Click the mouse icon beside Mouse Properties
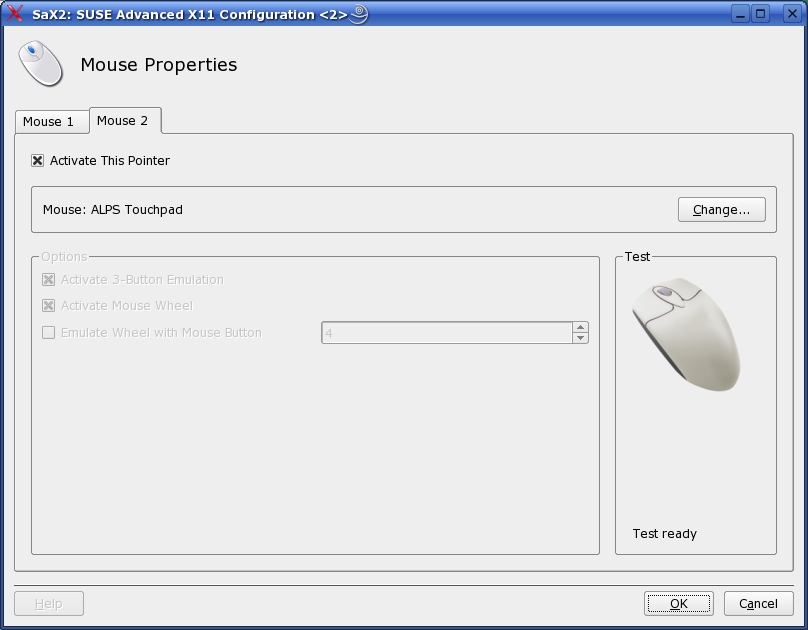808x630 pixels. (x=41, y=63)
